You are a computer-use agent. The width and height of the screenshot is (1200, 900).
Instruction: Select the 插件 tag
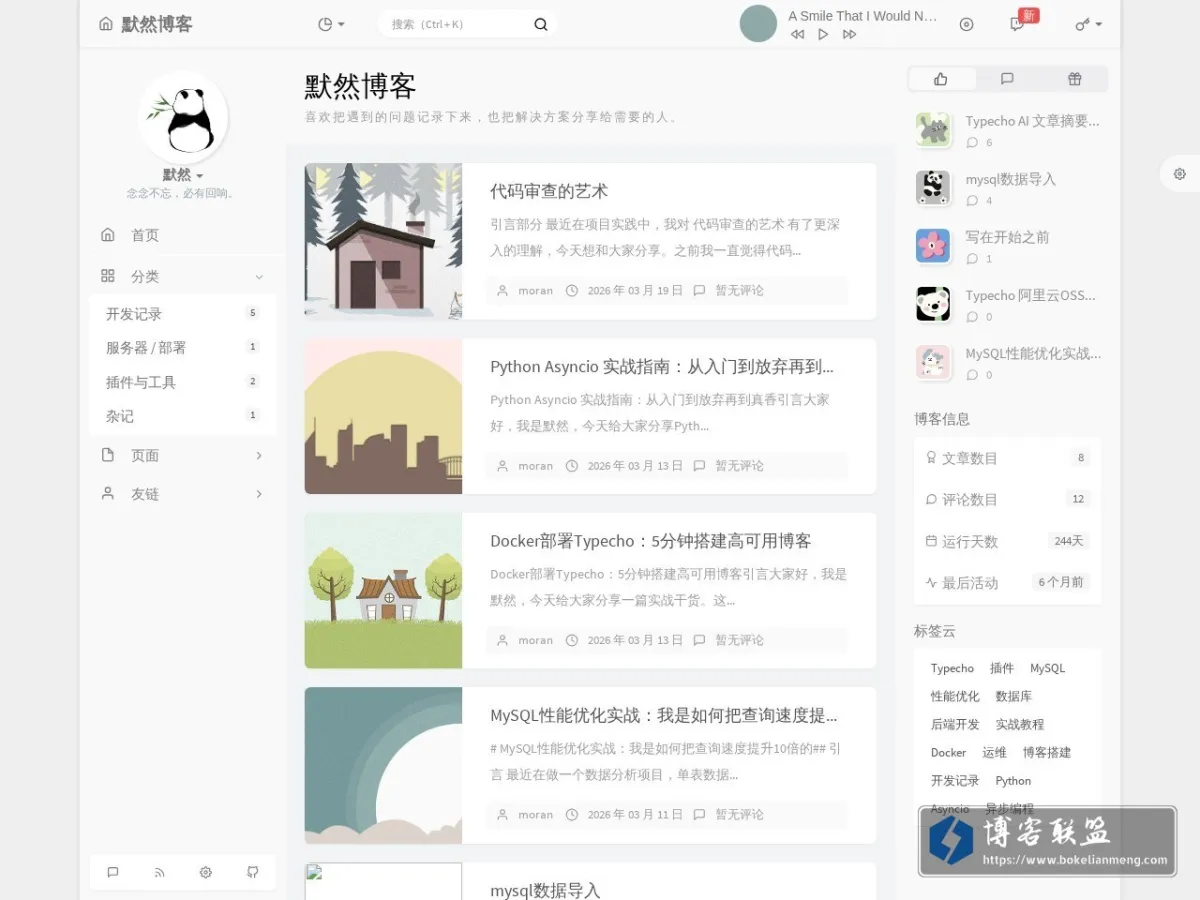pos(1002,668)
